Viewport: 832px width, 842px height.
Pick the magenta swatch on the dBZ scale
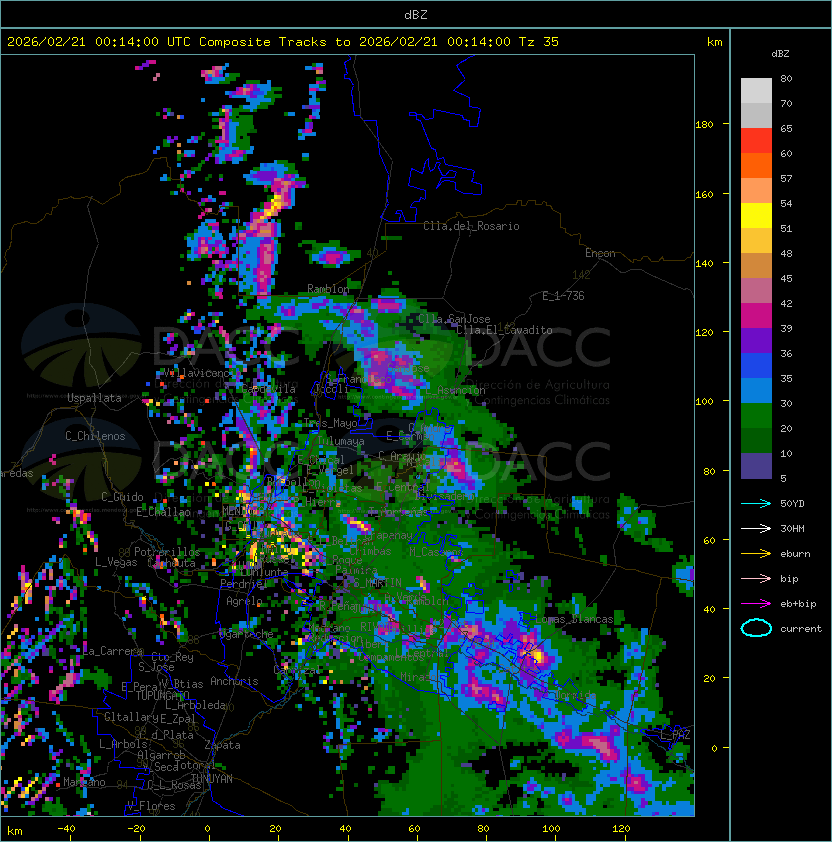[756, 316]
